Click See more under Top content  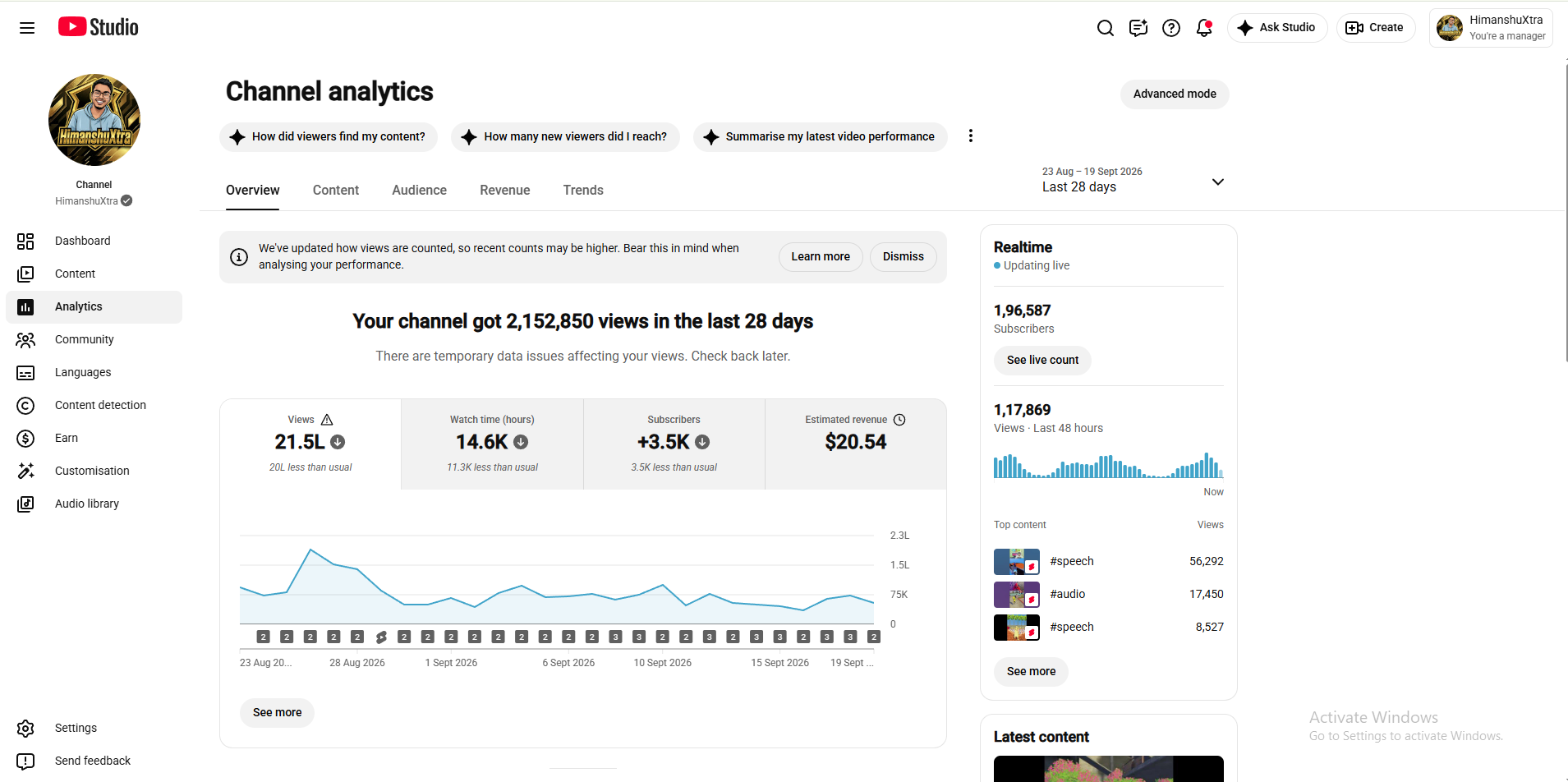click(x=1031, y=672)
